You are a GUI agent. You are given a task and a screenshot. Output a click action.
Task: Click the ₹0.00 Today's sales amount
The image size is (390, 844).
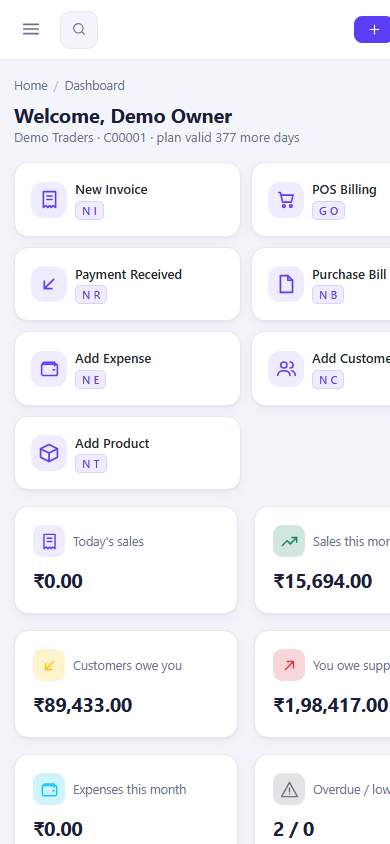pos(58,581)
